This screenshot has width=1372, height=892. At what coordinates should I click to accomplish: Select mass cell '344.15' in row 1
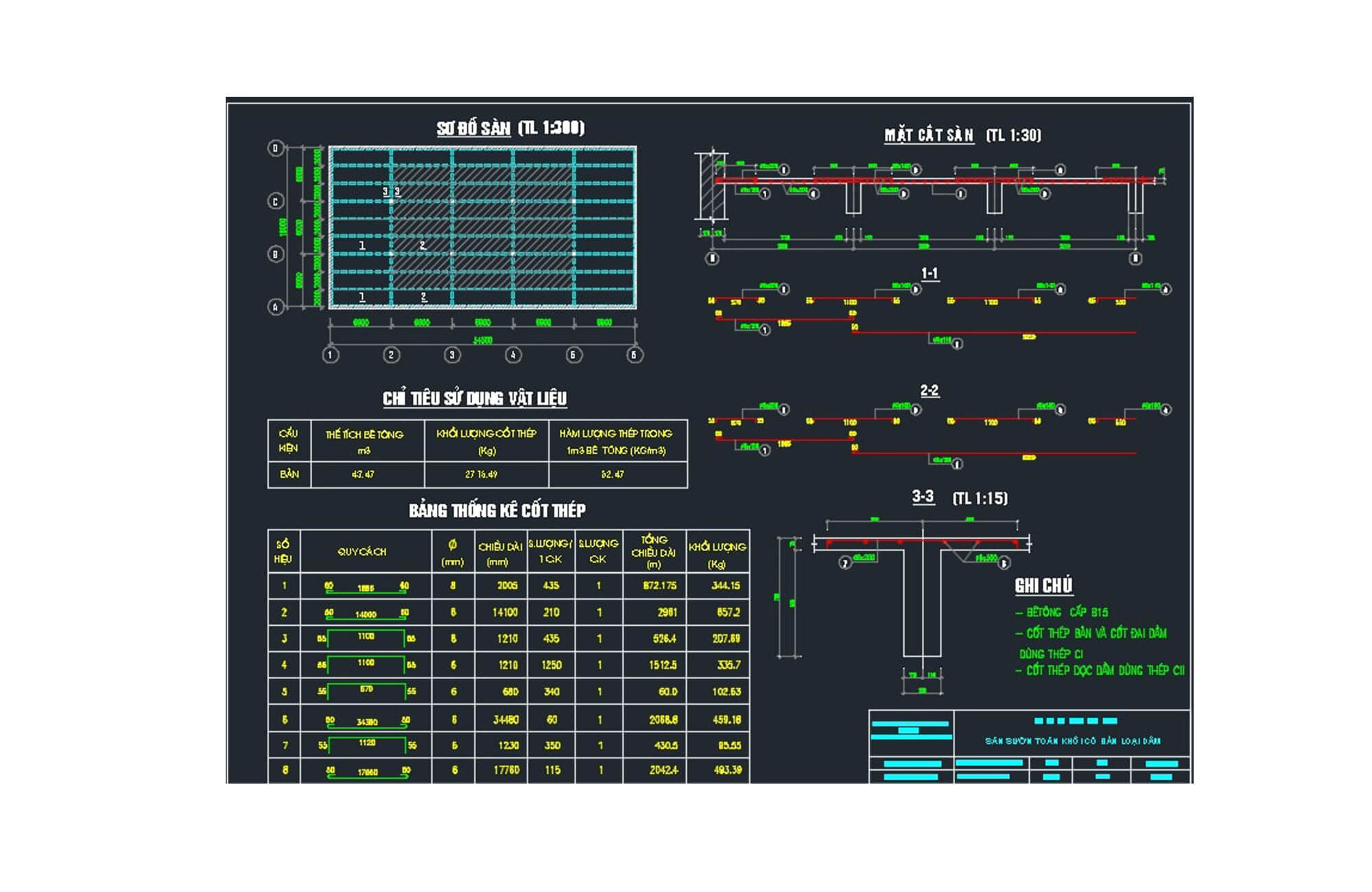tap(726, 586)
